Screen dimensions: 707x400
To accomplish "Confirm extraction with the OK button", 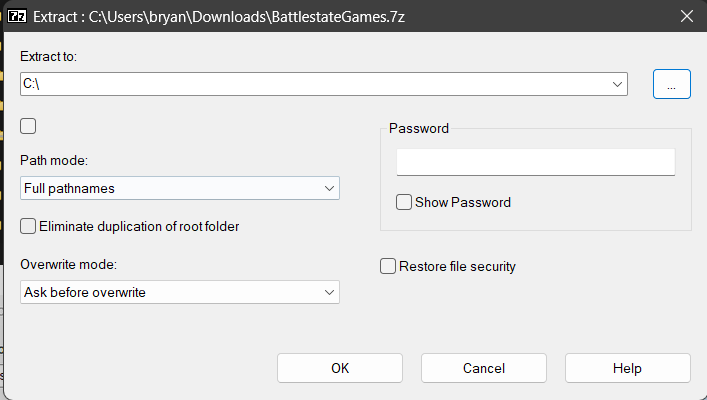I will [340, 368].
